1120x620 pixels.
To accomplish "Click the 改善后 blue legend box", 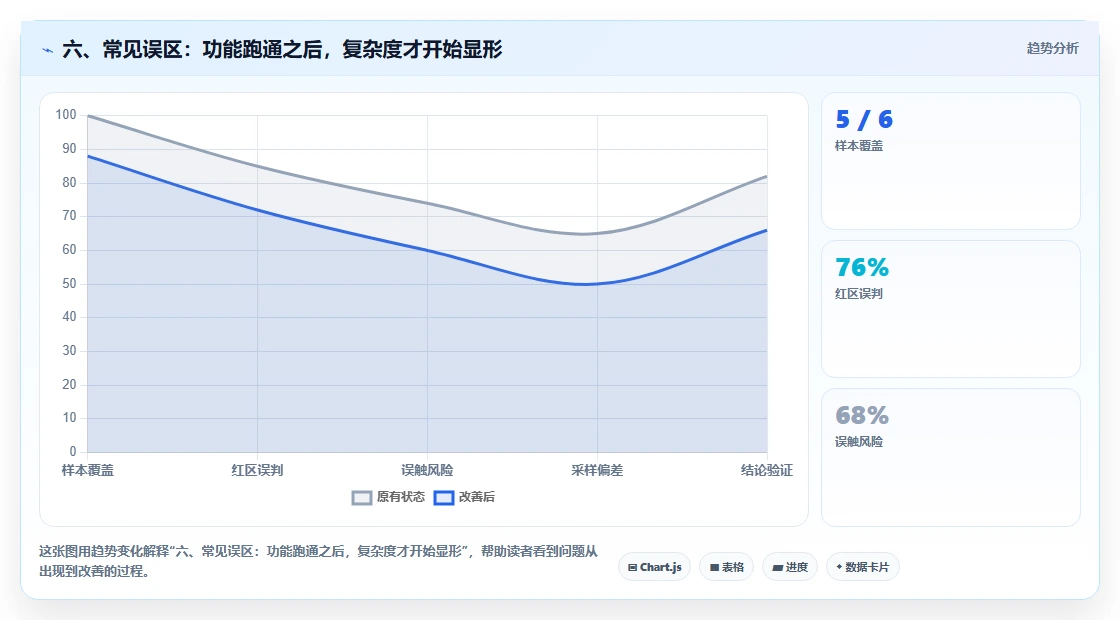I will (444, 498).
